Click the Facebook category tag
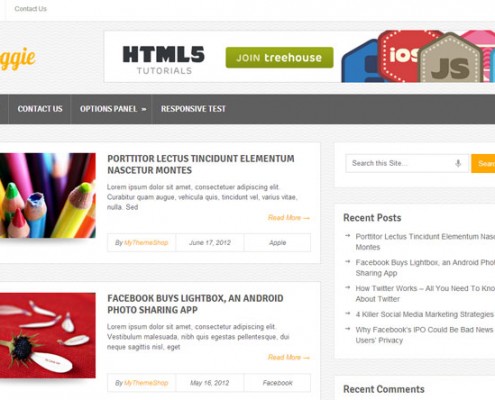The width and height of the screenshot is (495, 400). (278, 383)
